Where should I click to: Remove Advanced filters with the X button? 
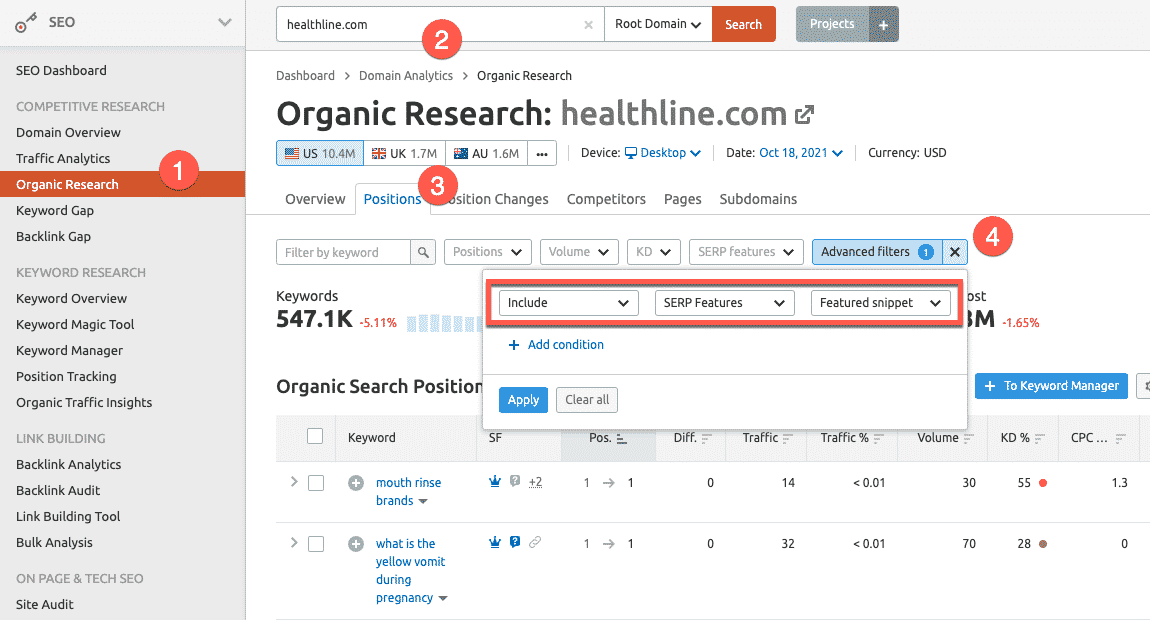click(955, 253)
